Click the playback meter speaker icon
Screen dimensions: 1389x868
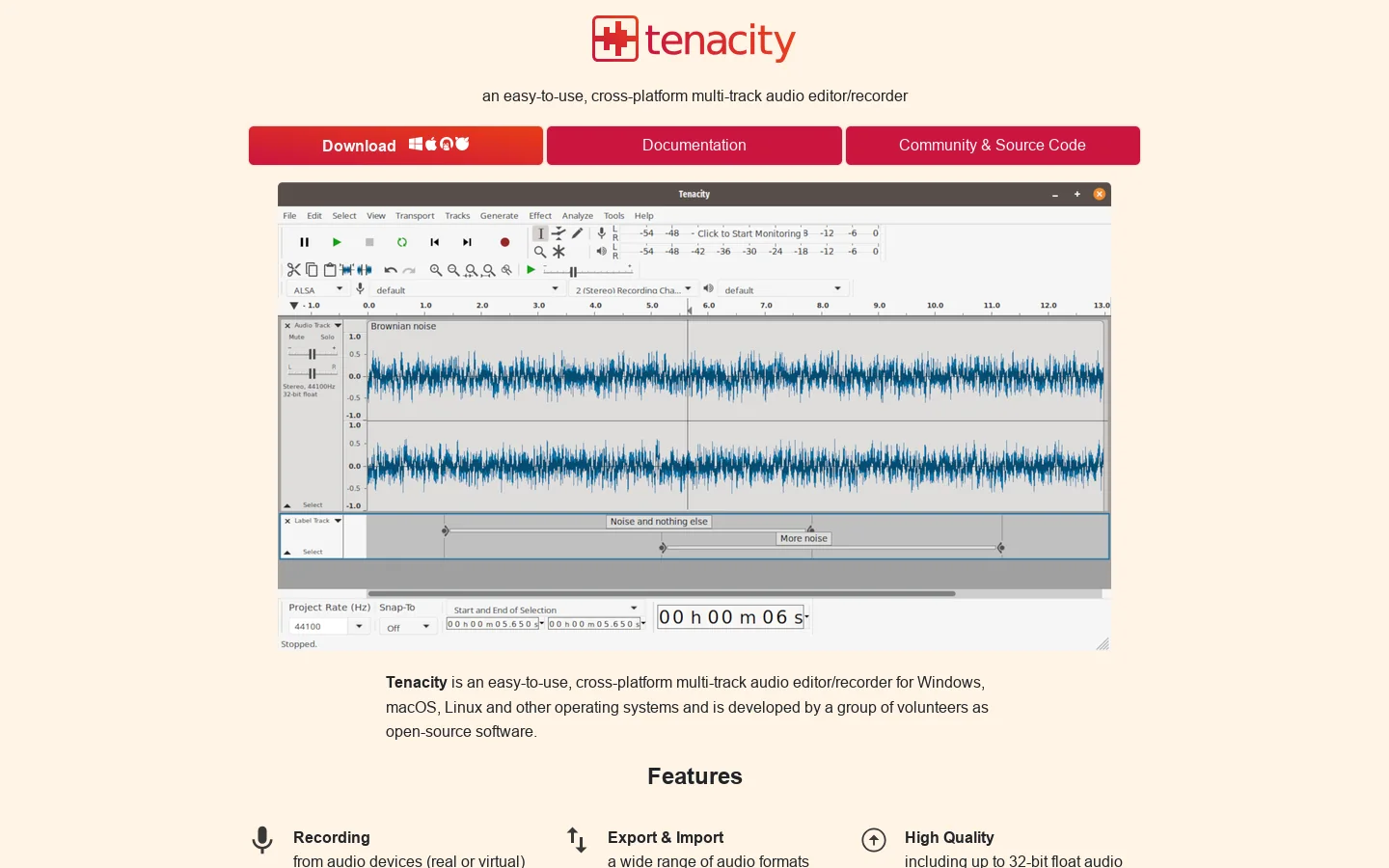[x=601, y=251]
